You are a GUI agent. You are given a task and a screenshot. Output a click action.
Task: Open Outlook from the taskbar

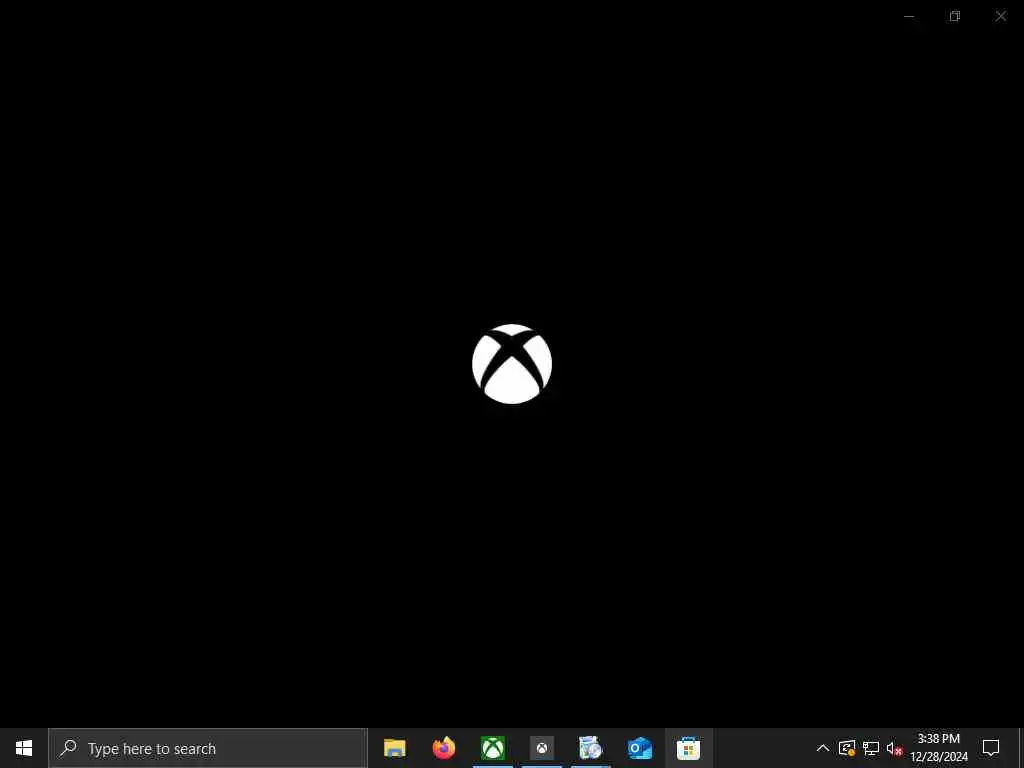640,748
